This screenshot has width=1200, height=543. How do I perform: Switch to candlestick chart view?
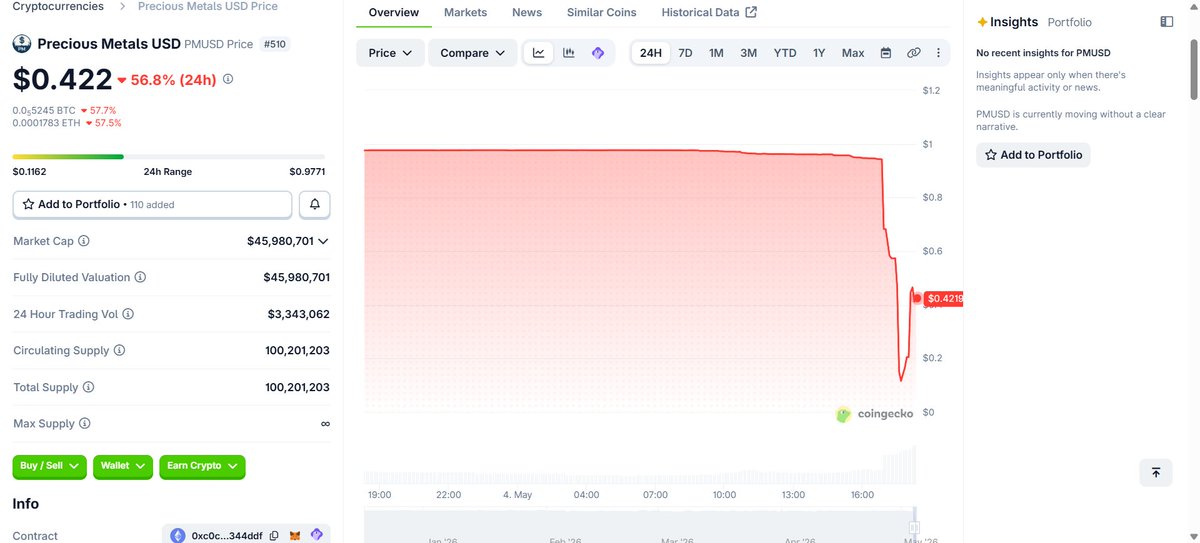click(568, 53)
